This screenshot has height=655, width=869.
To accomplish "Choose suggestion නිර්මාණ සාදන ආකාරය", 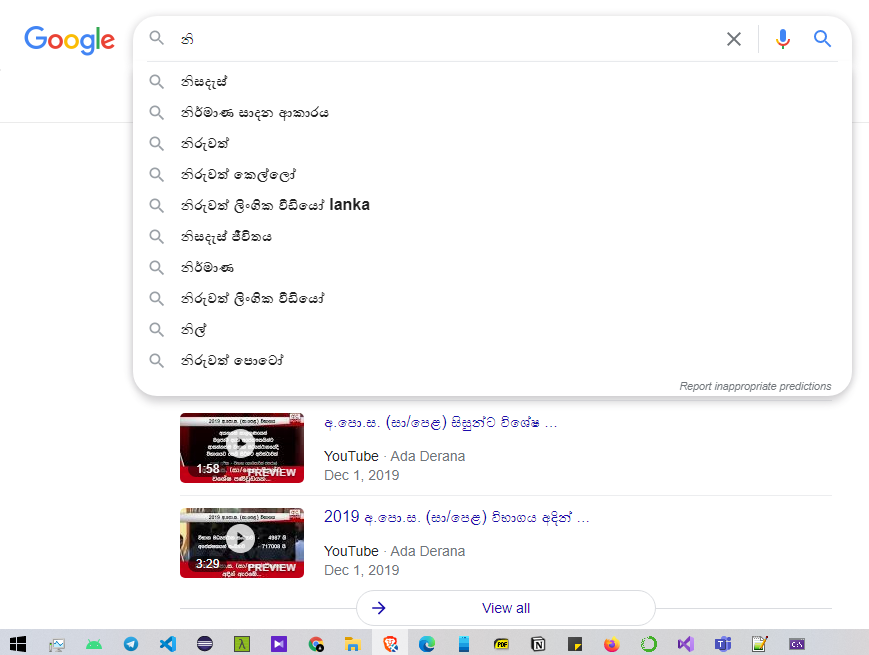I will [x=254, y=113].
